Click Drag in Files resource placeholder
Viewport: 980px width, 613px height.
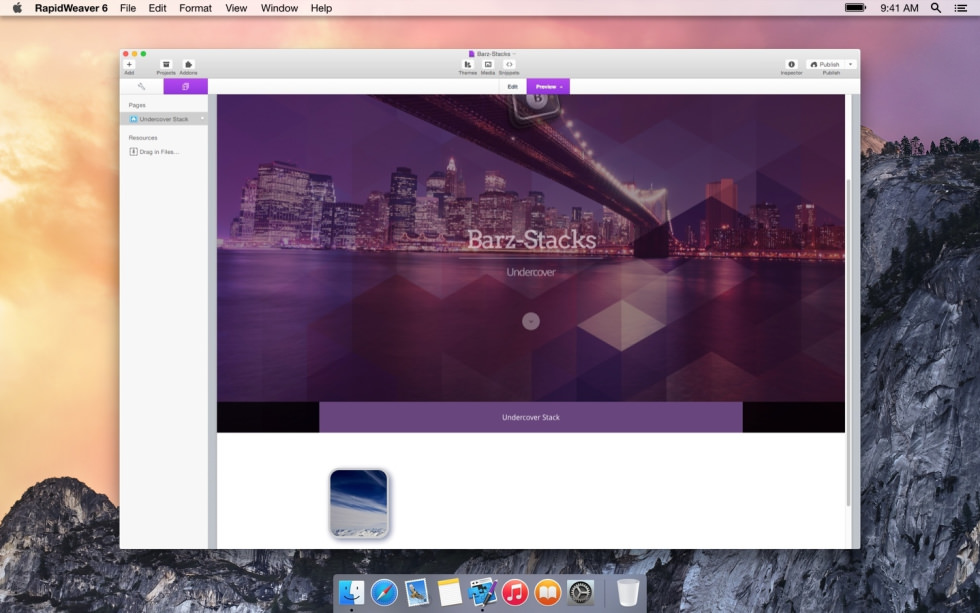pos(154,152)
